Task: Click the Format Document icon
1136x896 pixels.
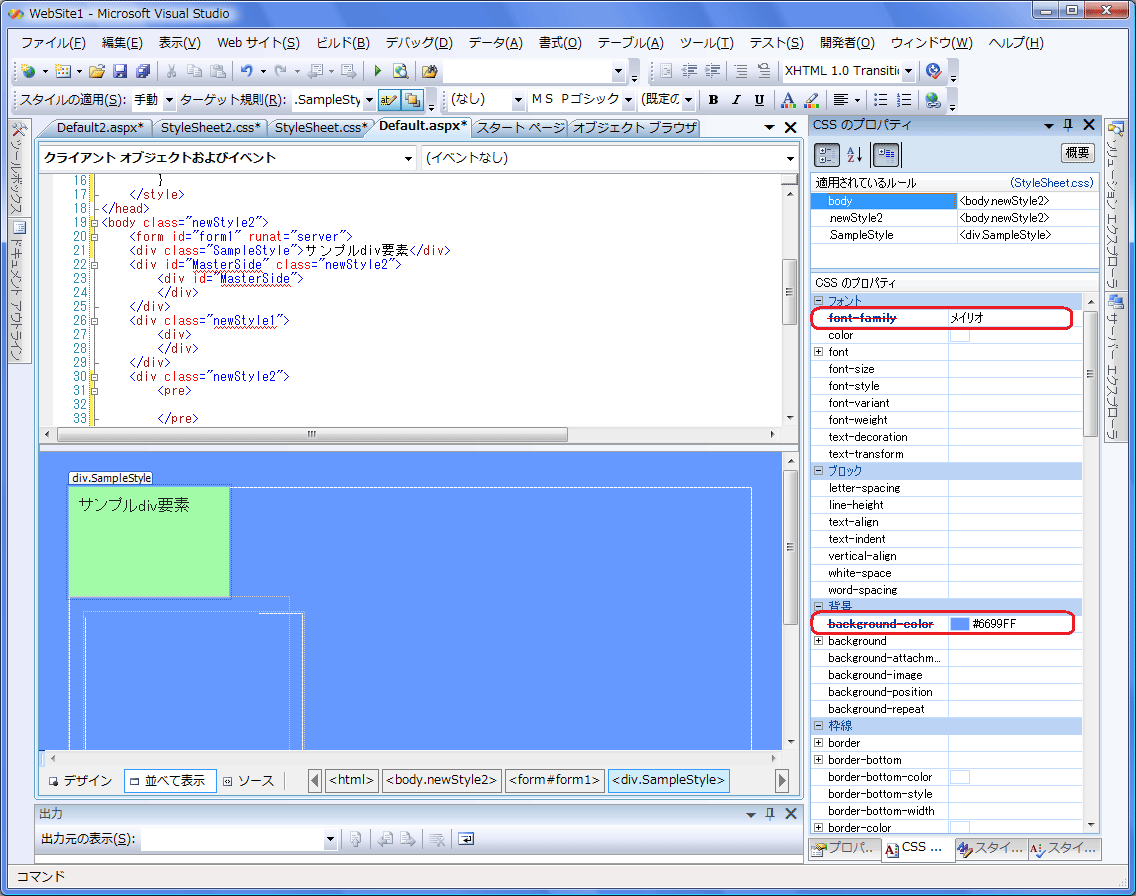Action: click(x=667, y=71)
